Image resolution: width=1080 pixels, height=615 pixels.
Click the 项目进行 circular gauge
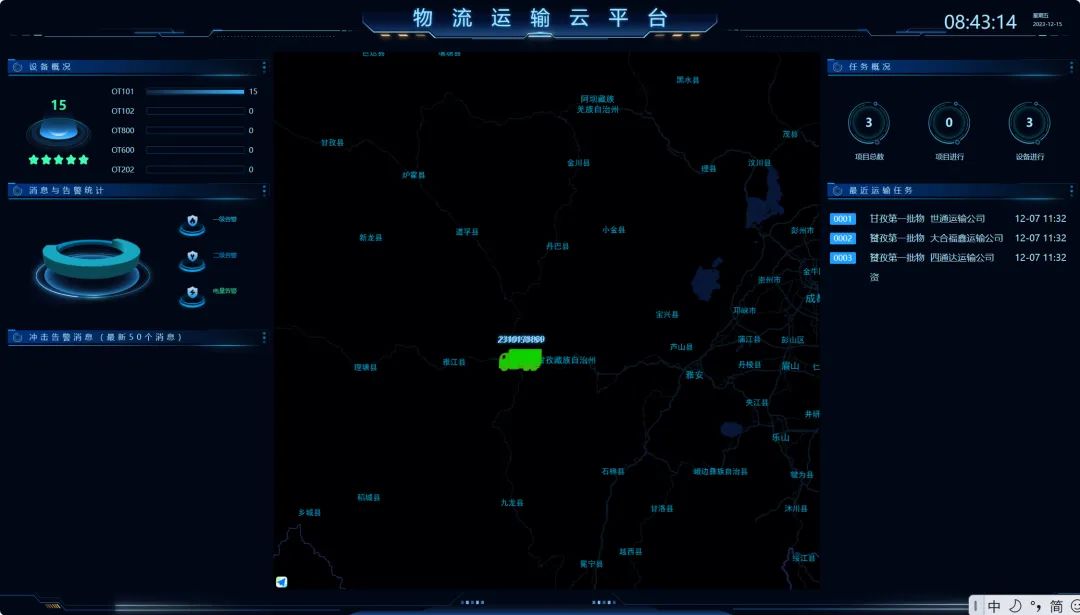click(x=948, y=124)
